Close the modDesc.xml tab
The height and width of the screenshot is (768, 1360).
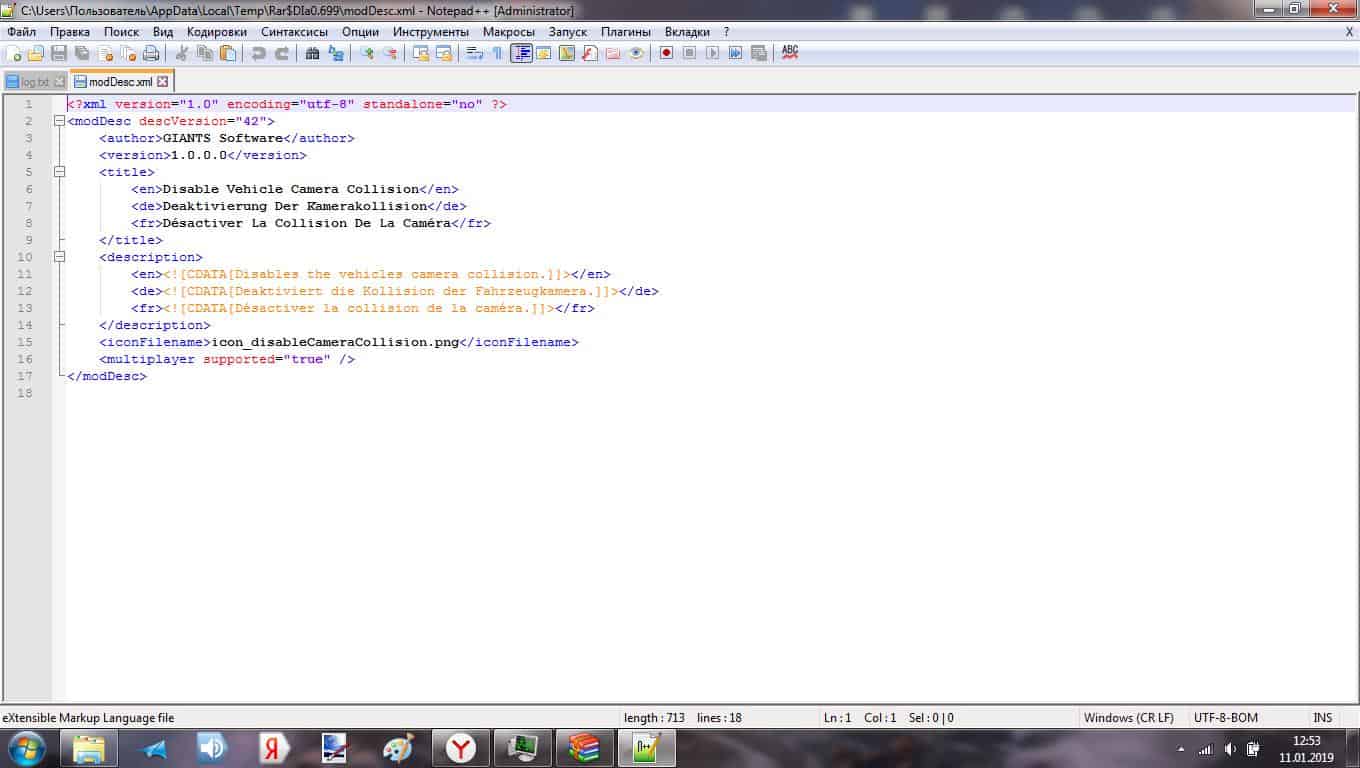coord(163,82)
